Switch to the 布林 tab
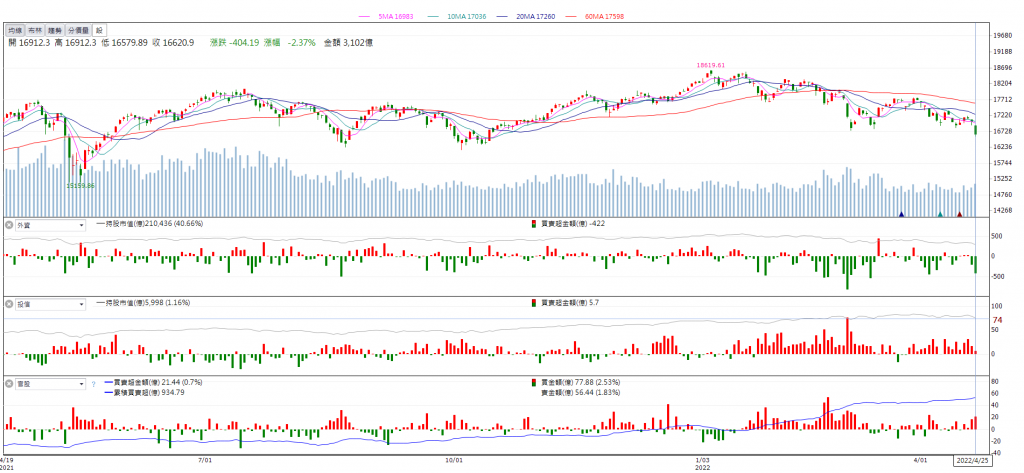 tap(35, 31)
